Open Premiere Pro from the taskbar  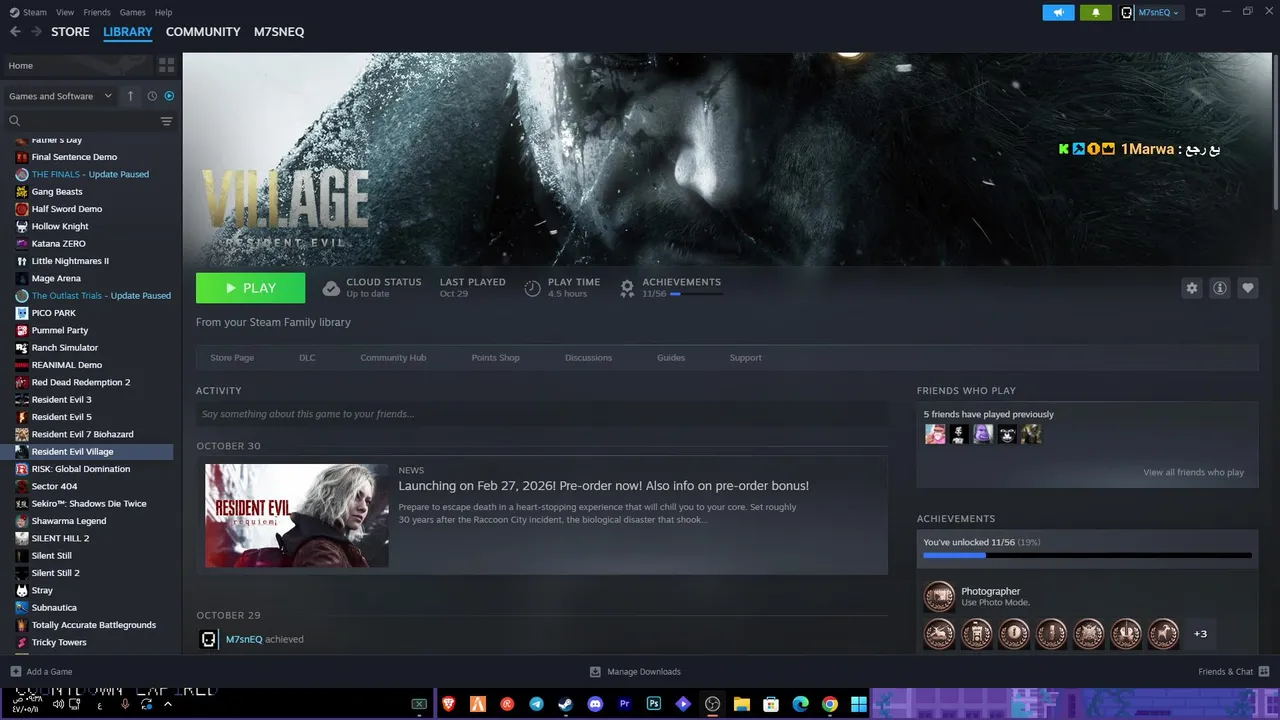coord(625,704)
